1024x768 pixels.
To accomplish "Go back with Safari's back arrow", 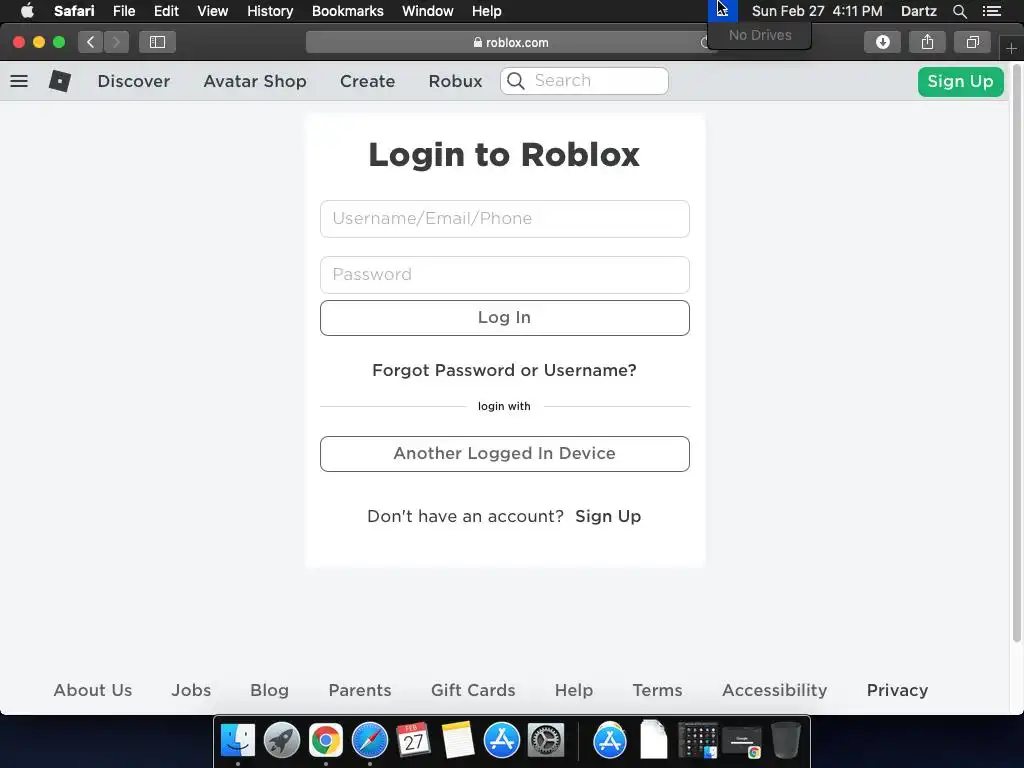I will click(x=91, y=42).
